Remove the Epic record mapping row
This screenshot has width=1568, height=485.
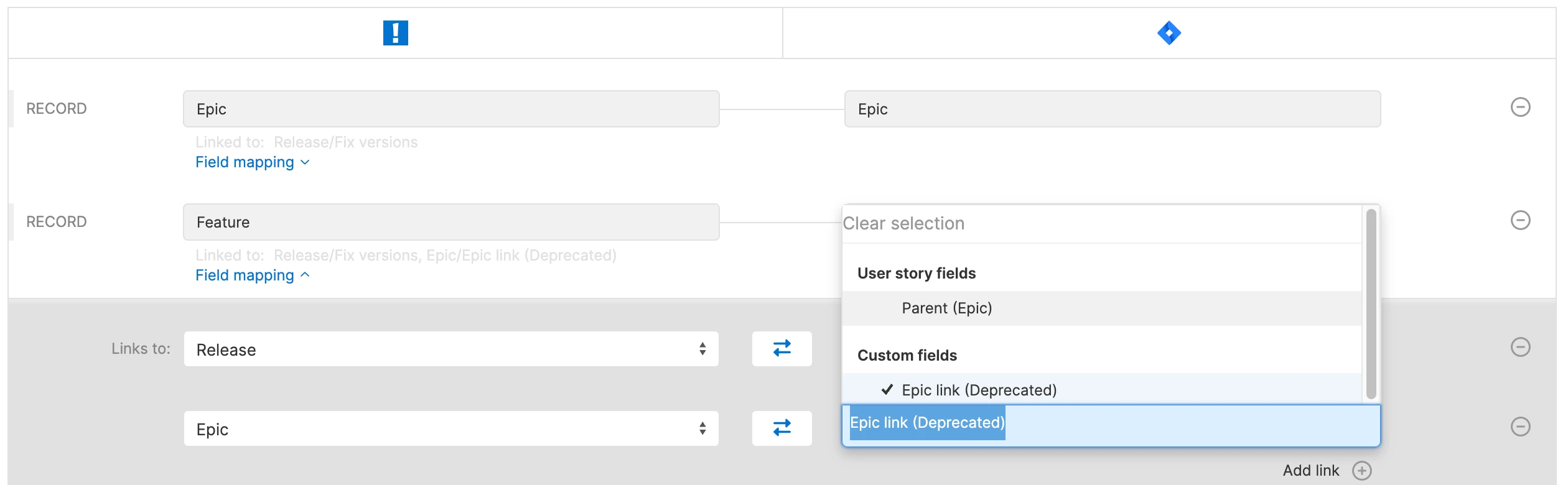tap(1520, 108)
